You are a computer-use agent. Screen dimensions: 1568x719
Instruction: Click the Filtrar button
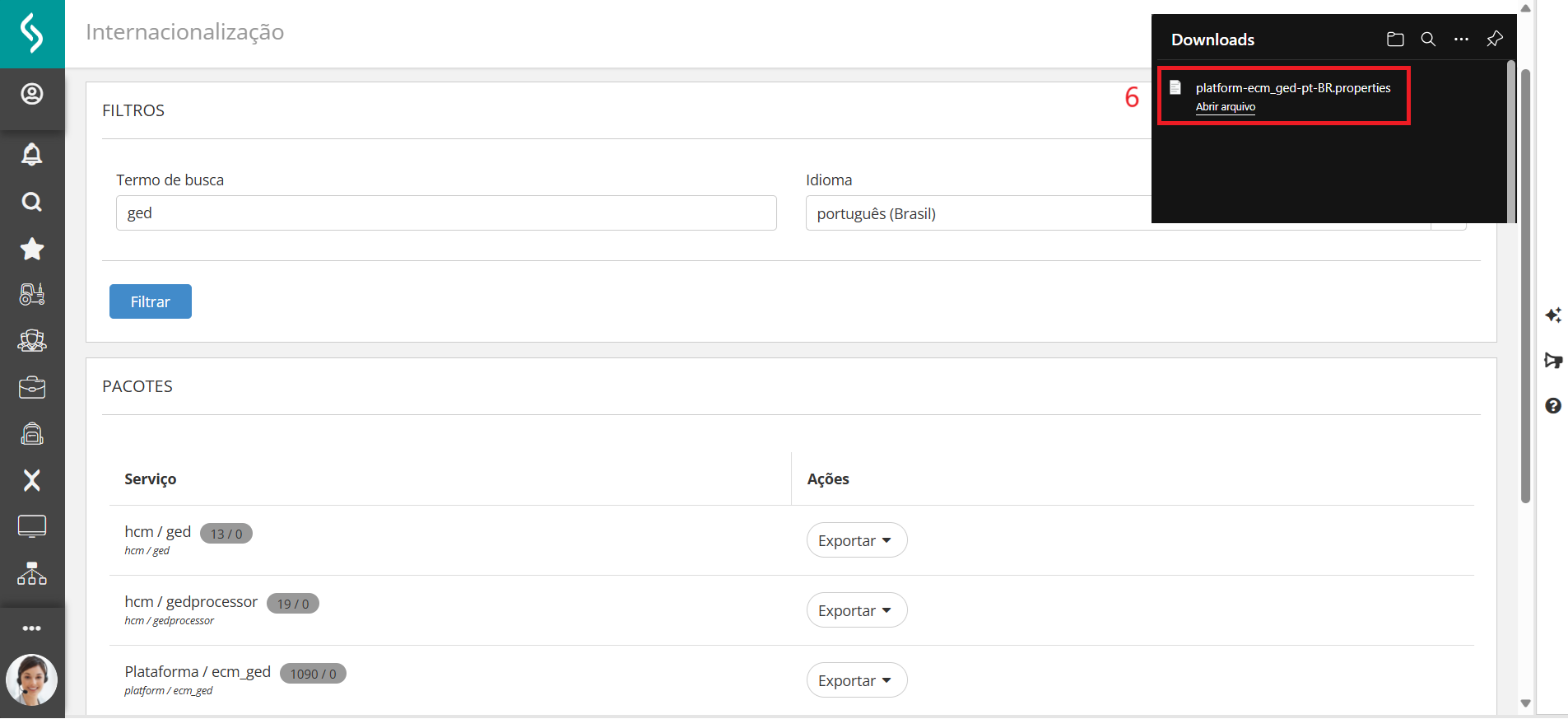pyautogui.click(x=151, y=301)
